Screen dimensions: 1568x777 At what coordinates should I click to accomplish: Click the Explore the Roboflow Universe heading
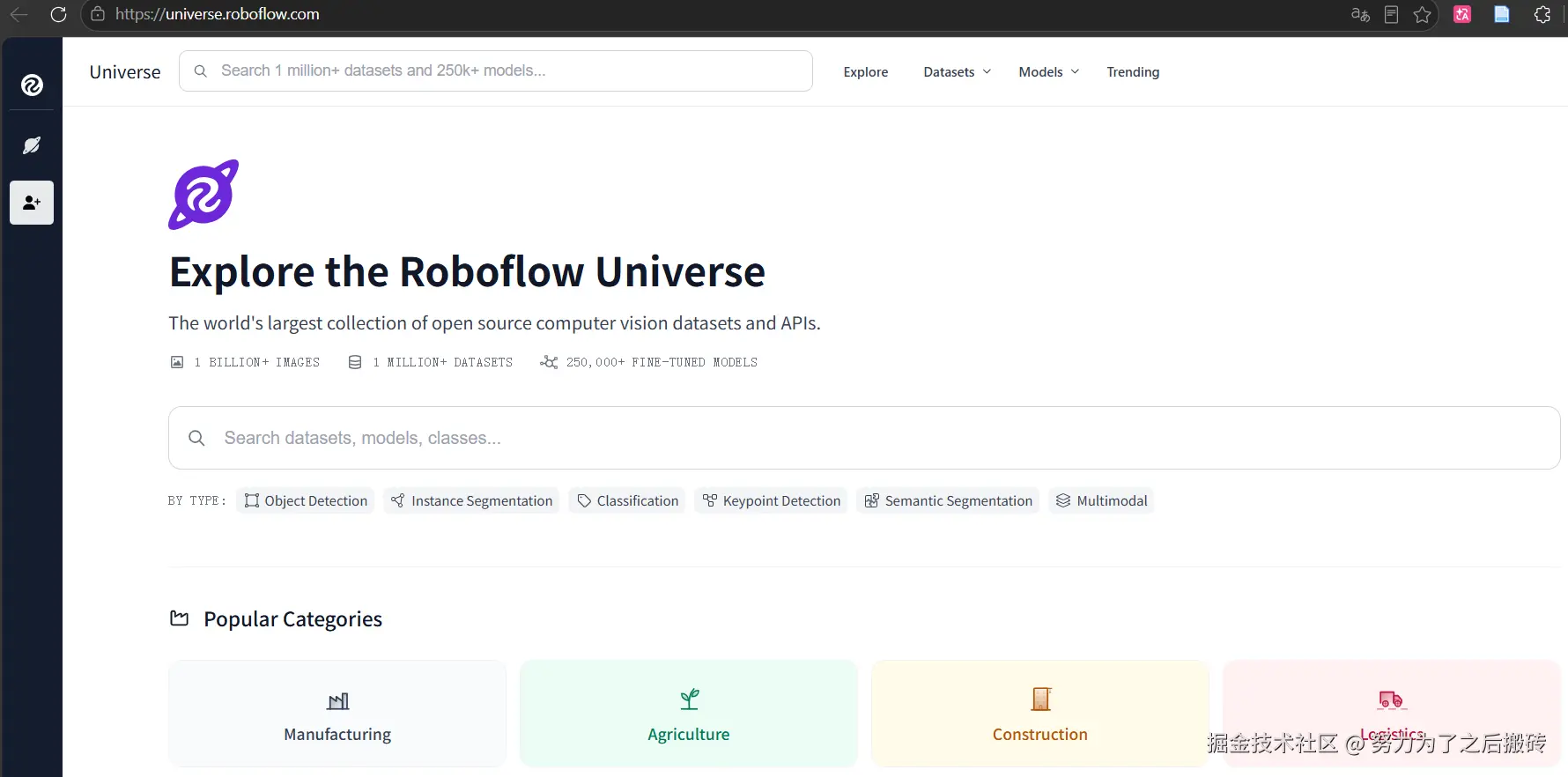click(x=467, y=271)
